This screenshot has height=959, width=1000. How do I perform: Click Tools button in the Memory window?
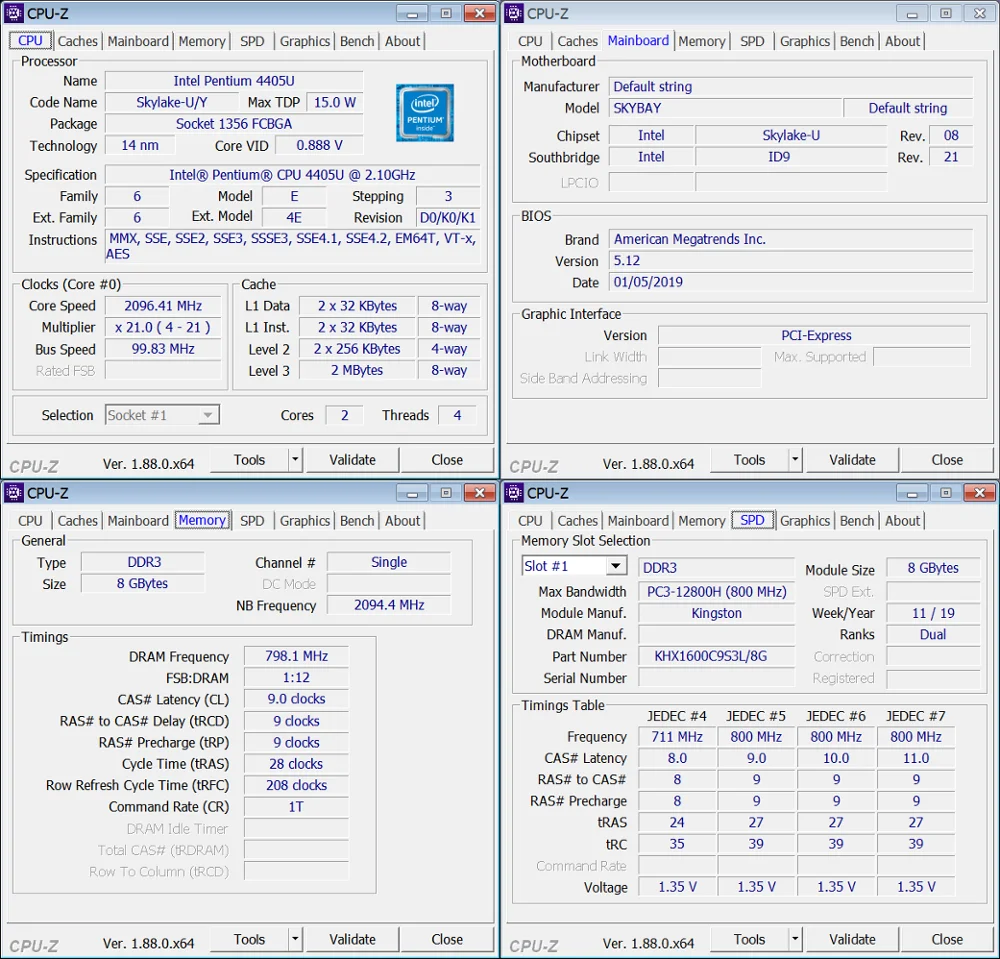[x=249, y=939]
